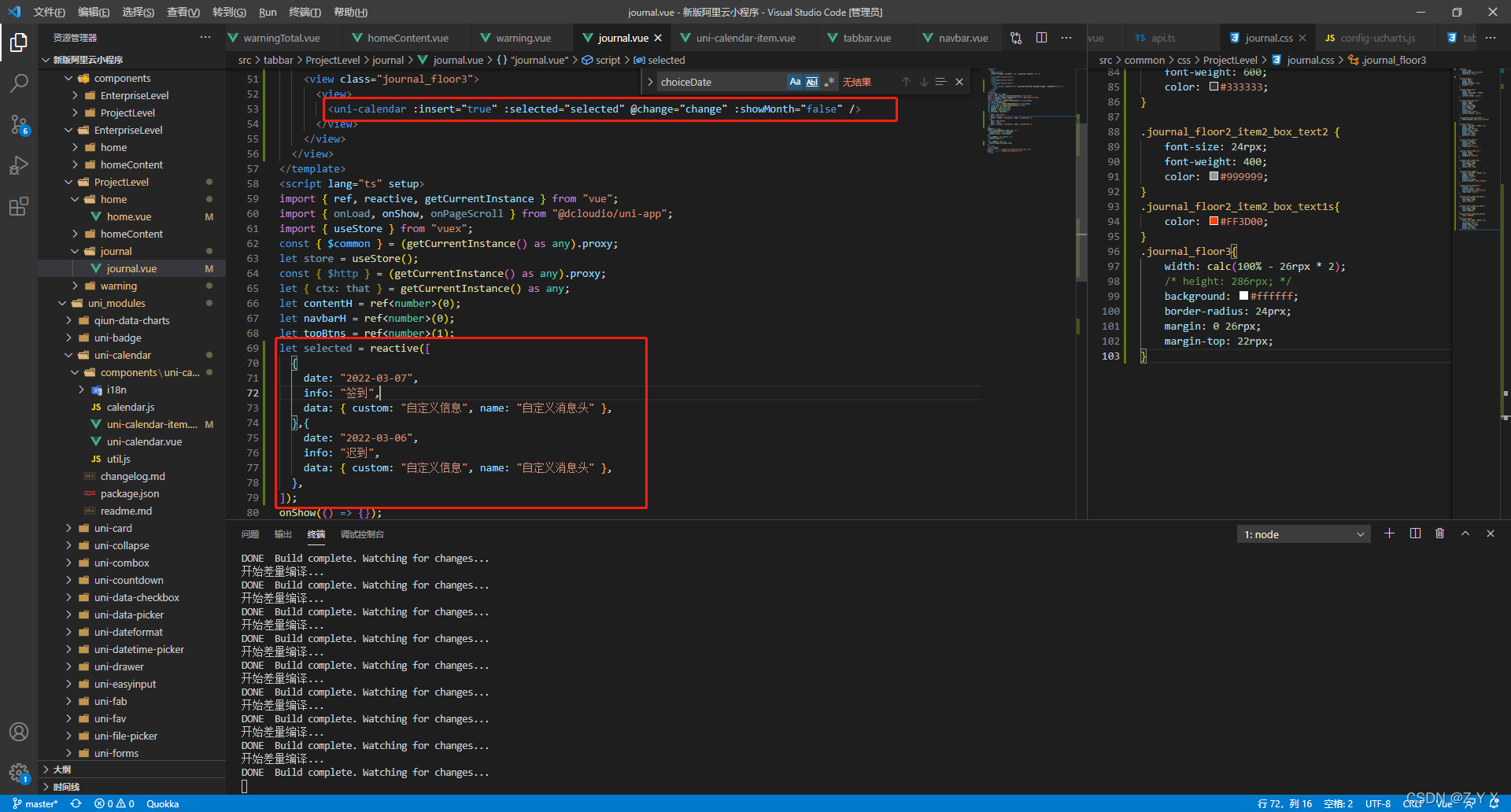Open the Manage gear menu
Image resolution: width=1511 pixels, height=812 pixels.
(x=19, y=773)
